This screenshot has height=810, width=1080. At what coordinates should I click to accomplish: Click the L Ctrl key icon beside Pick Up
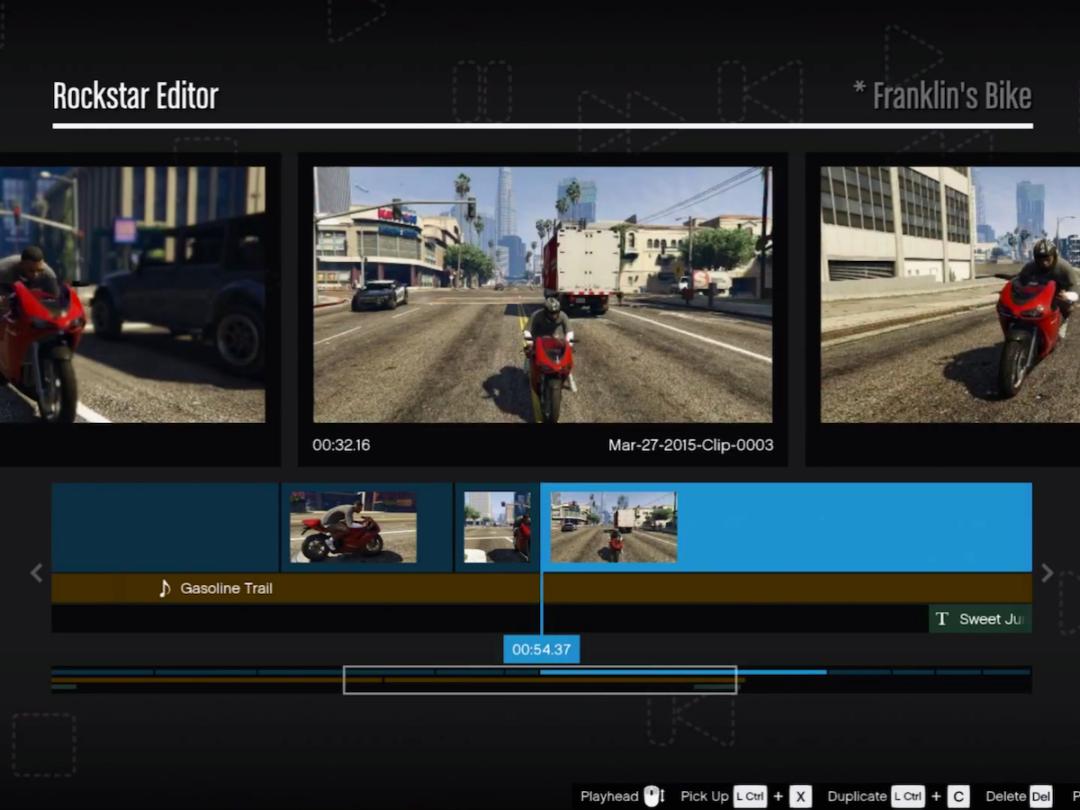750,796
